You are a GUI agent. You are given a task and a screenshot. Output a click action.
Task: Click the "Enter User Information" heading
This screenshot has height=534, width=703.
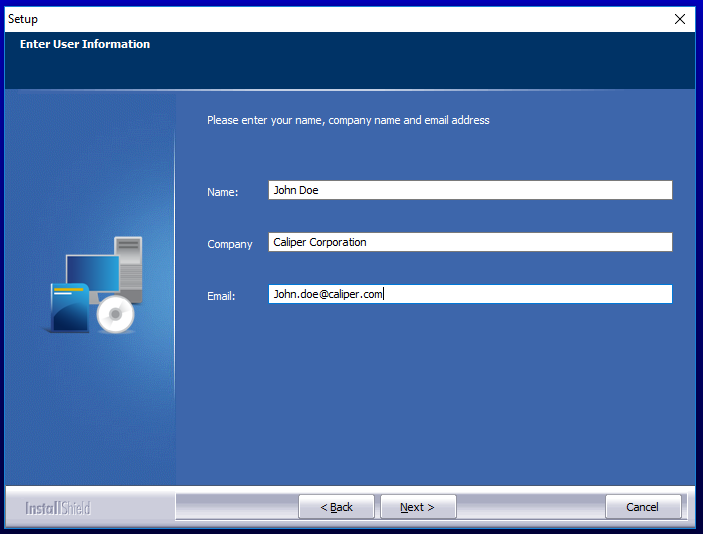pos(85,44)
